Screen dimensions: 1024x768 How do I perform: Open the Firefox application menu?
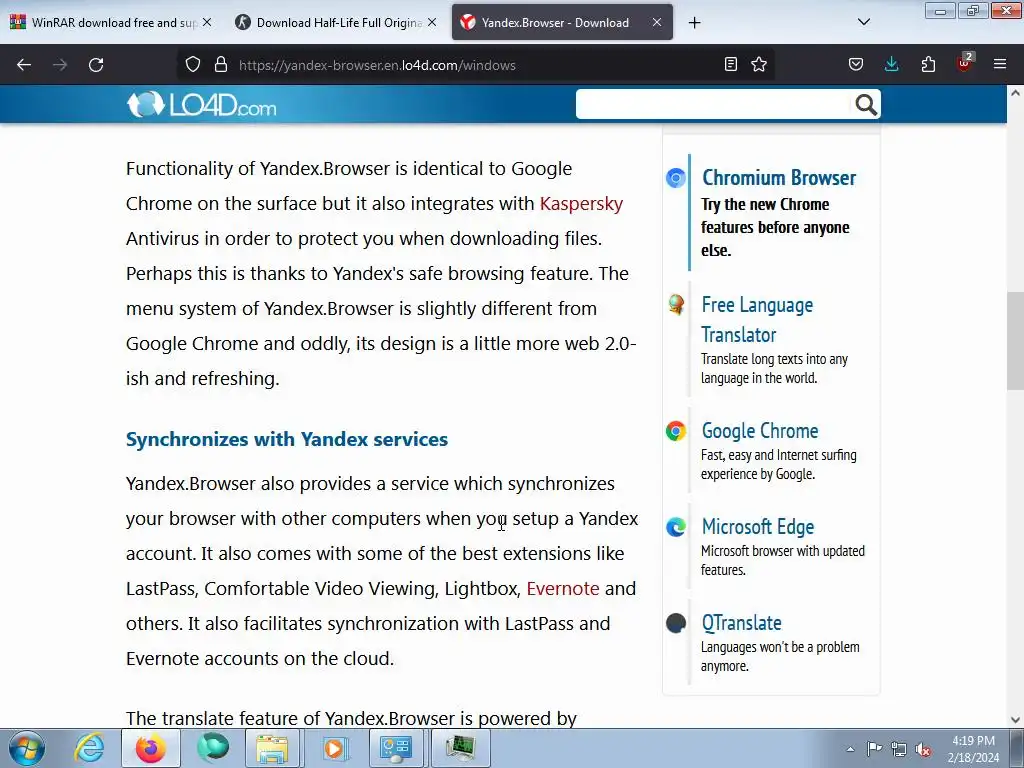point(1000,64)
